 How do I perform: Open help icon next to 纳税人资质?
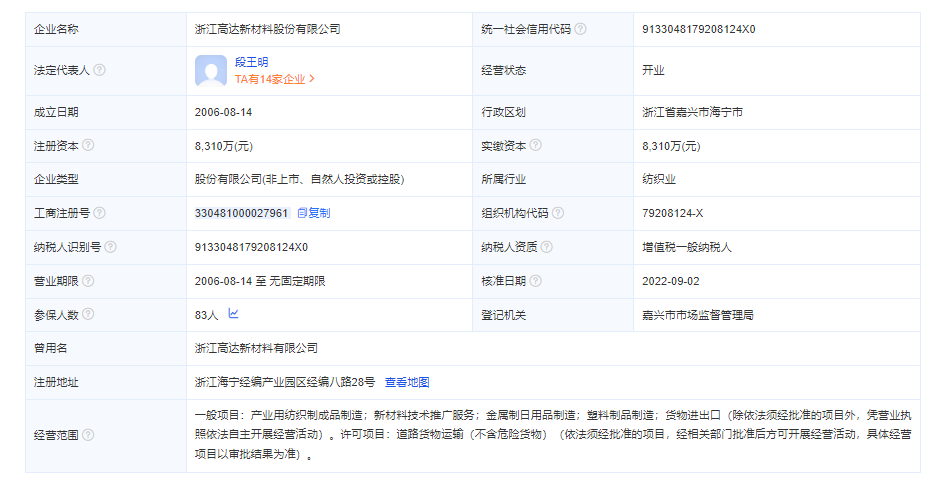click(546, 247)
